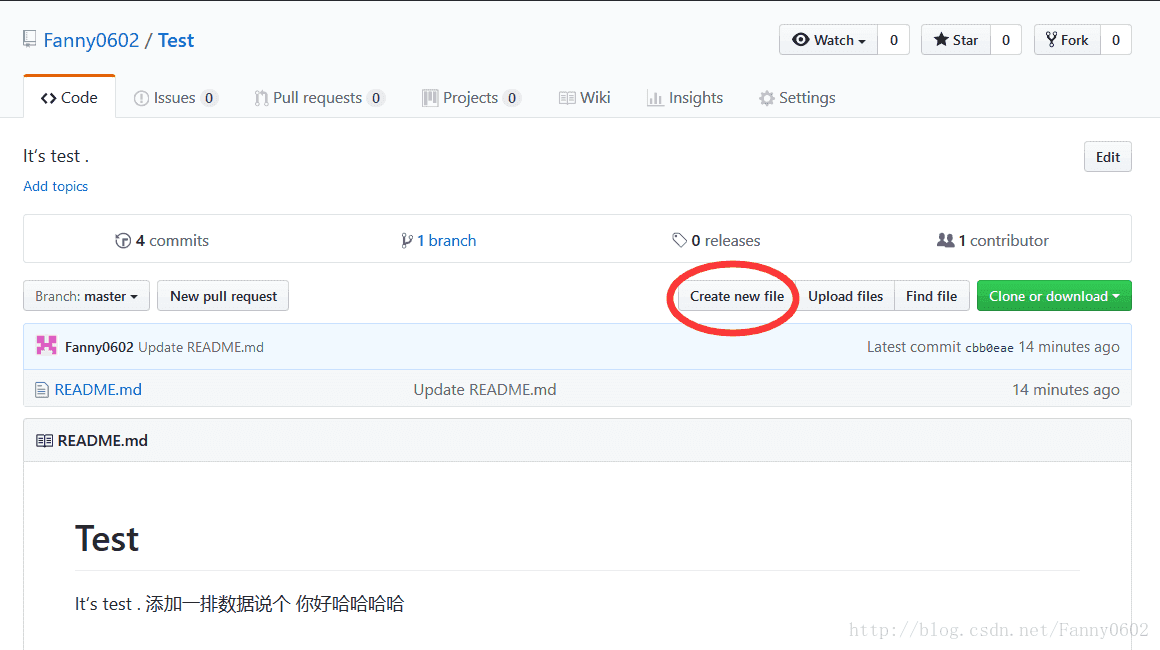Click the repository book icon beside Fanny0602
1160x650 pixels.
tap(30, 39)
